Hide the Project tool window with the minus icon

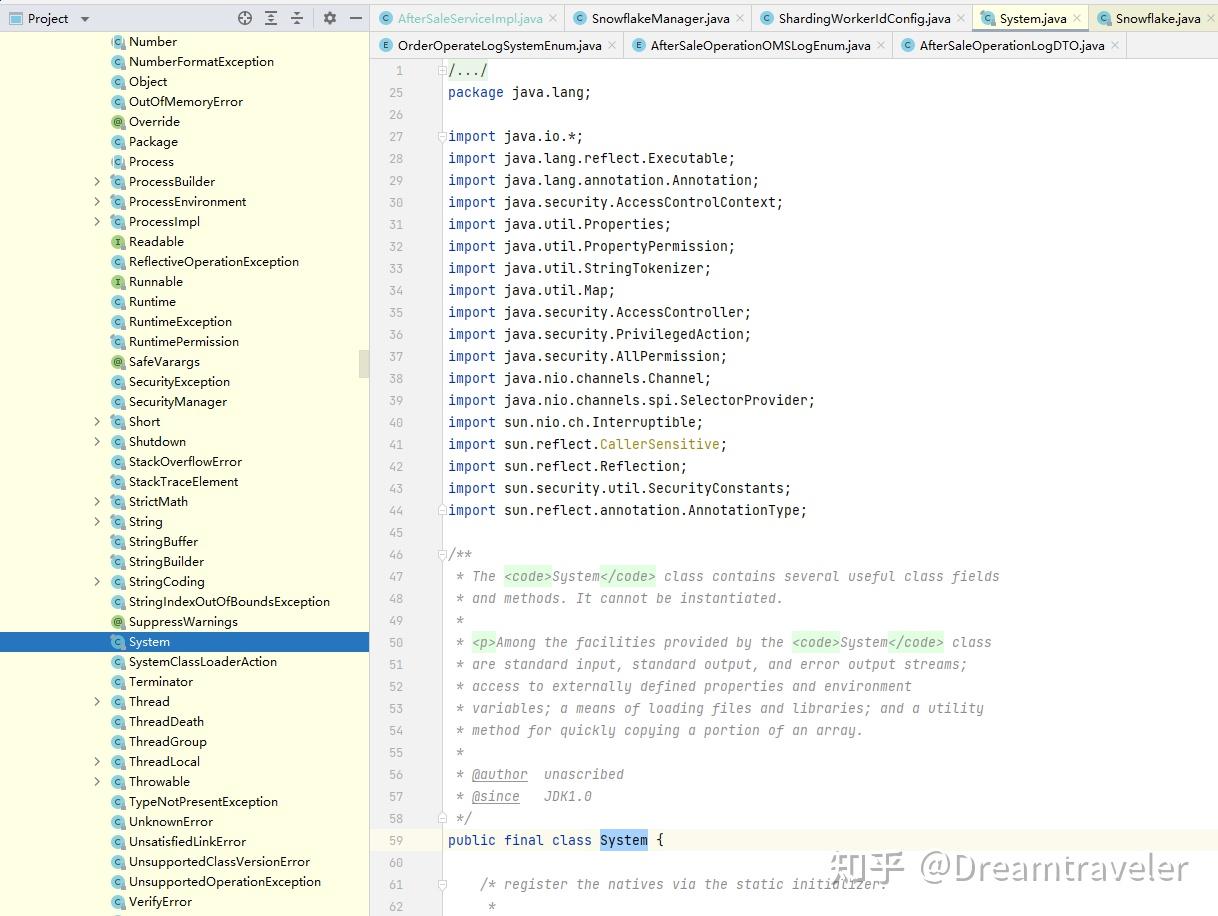(355, 18)
